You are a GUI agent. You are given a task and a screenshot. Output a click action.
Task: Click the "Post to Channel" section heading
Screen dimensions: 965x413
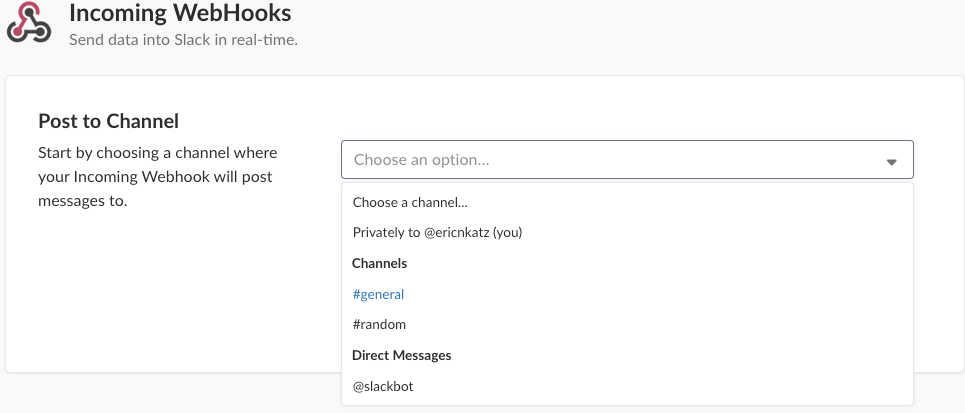(108, 121)
